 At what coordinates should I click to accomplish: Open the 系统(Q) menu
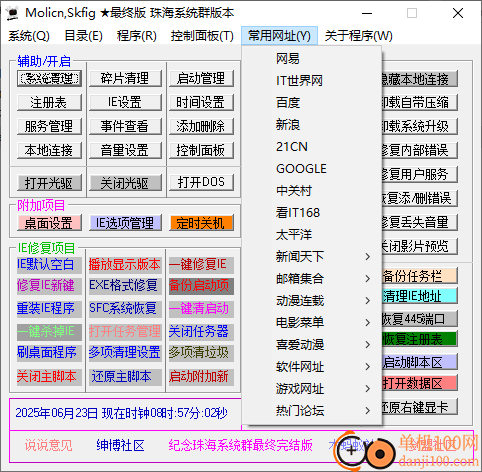click(29, 36)
